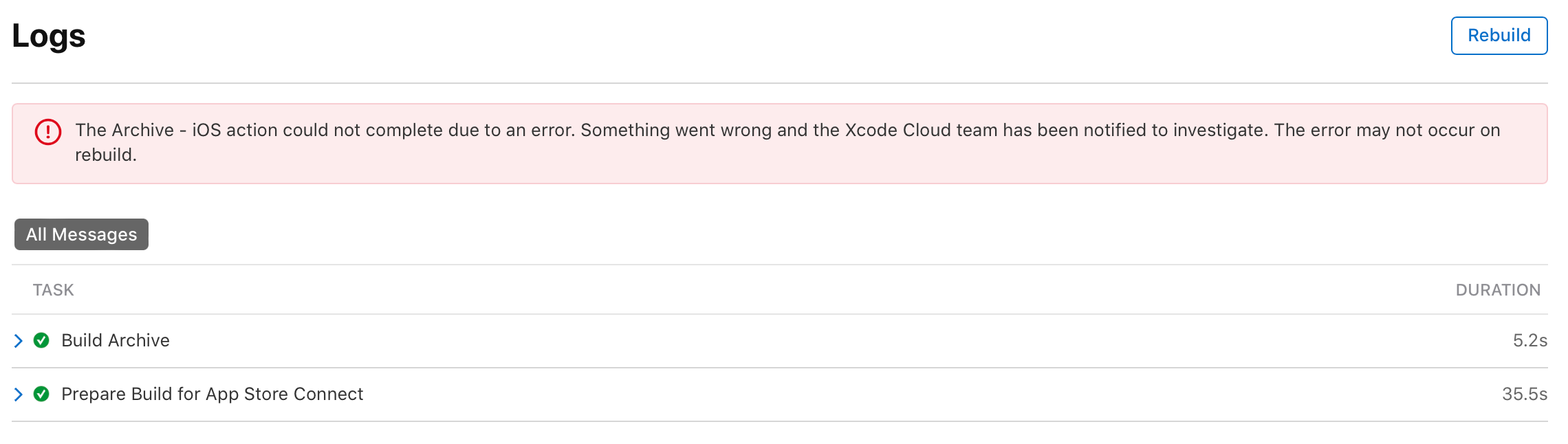Open the Build Archive task name
Screen dimensions: 1568x444
point(116,340)
